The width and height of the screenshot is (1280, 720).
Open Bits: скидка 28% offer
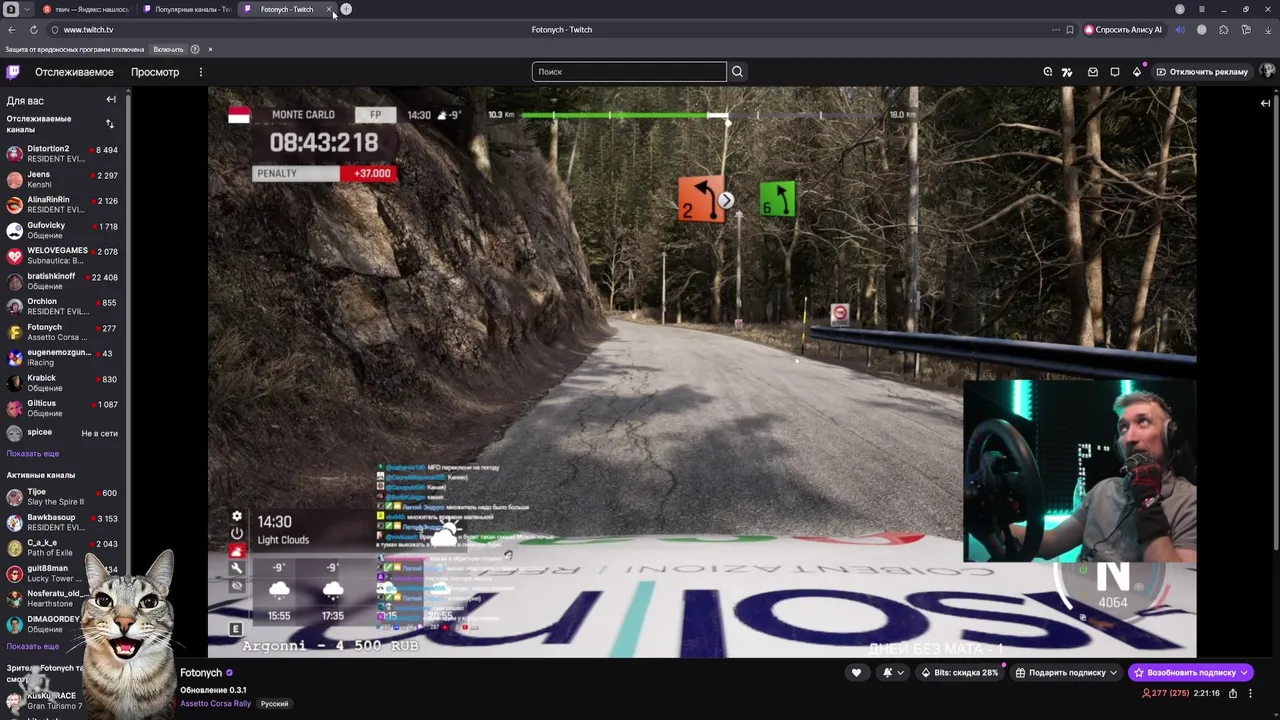tap(960, 673)
